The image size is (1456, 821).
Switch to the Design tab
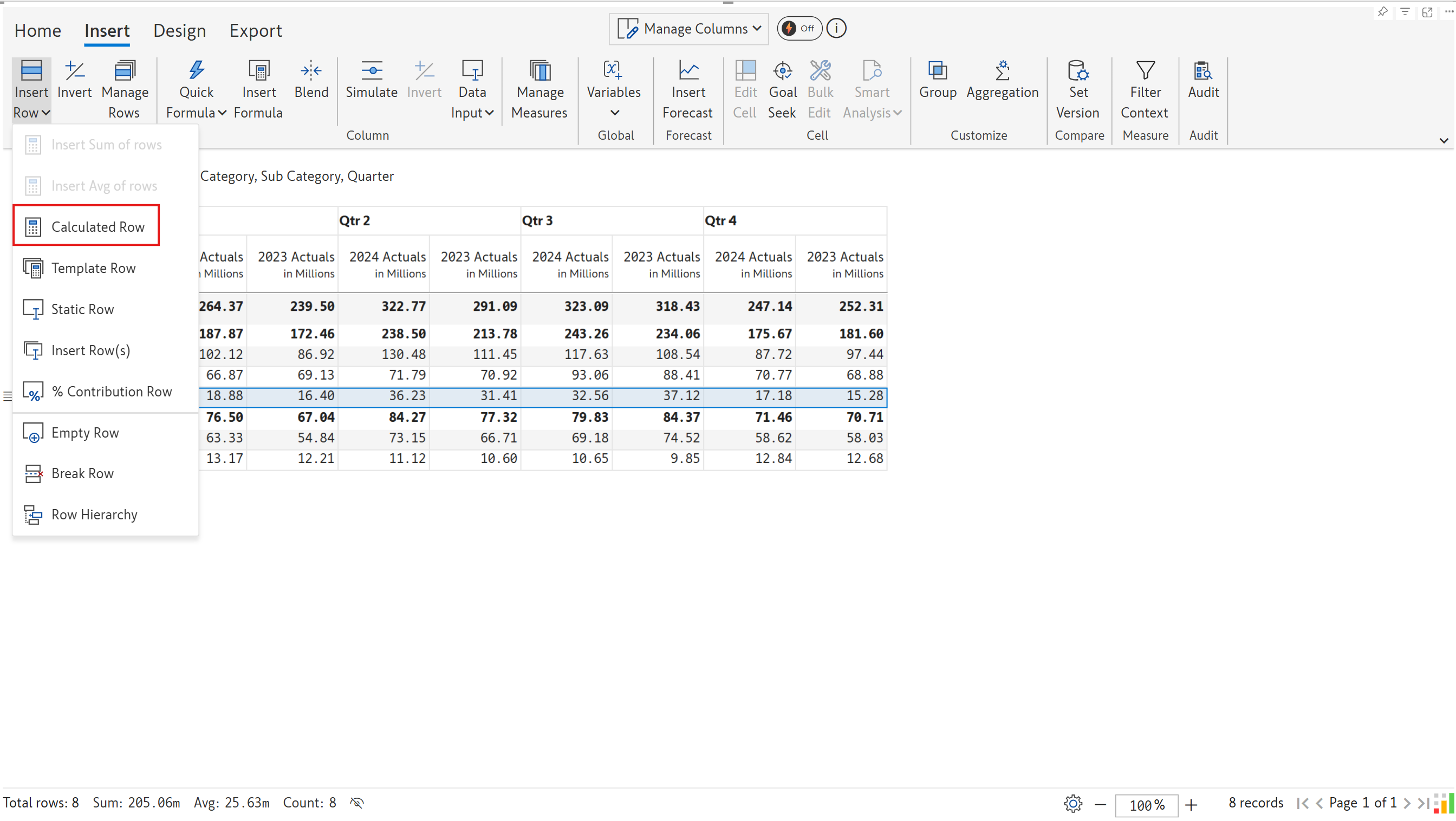pyautogui.click(x=179, y=30)
